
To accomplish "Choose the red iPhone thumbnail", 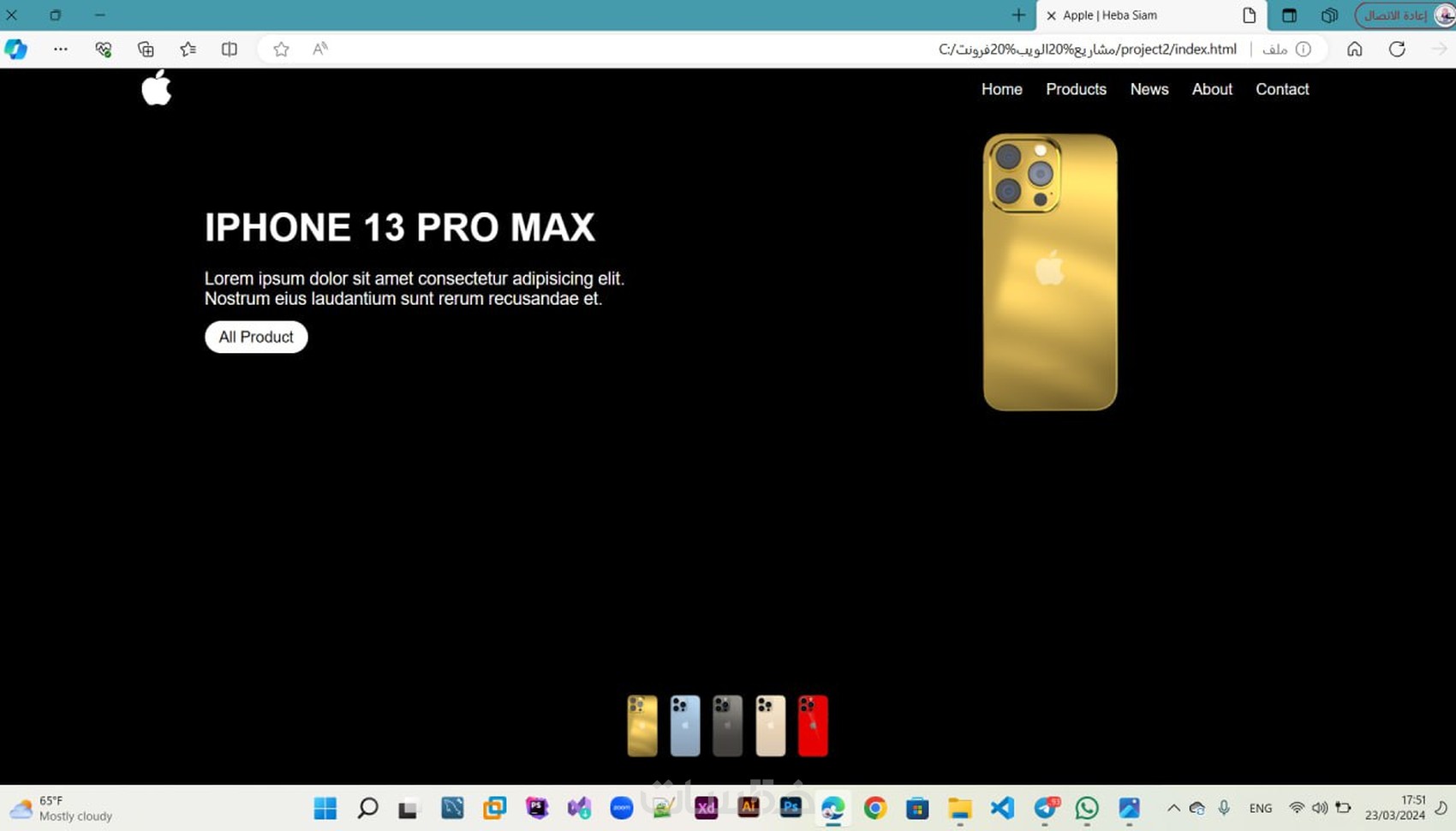I will click(813, 726).
